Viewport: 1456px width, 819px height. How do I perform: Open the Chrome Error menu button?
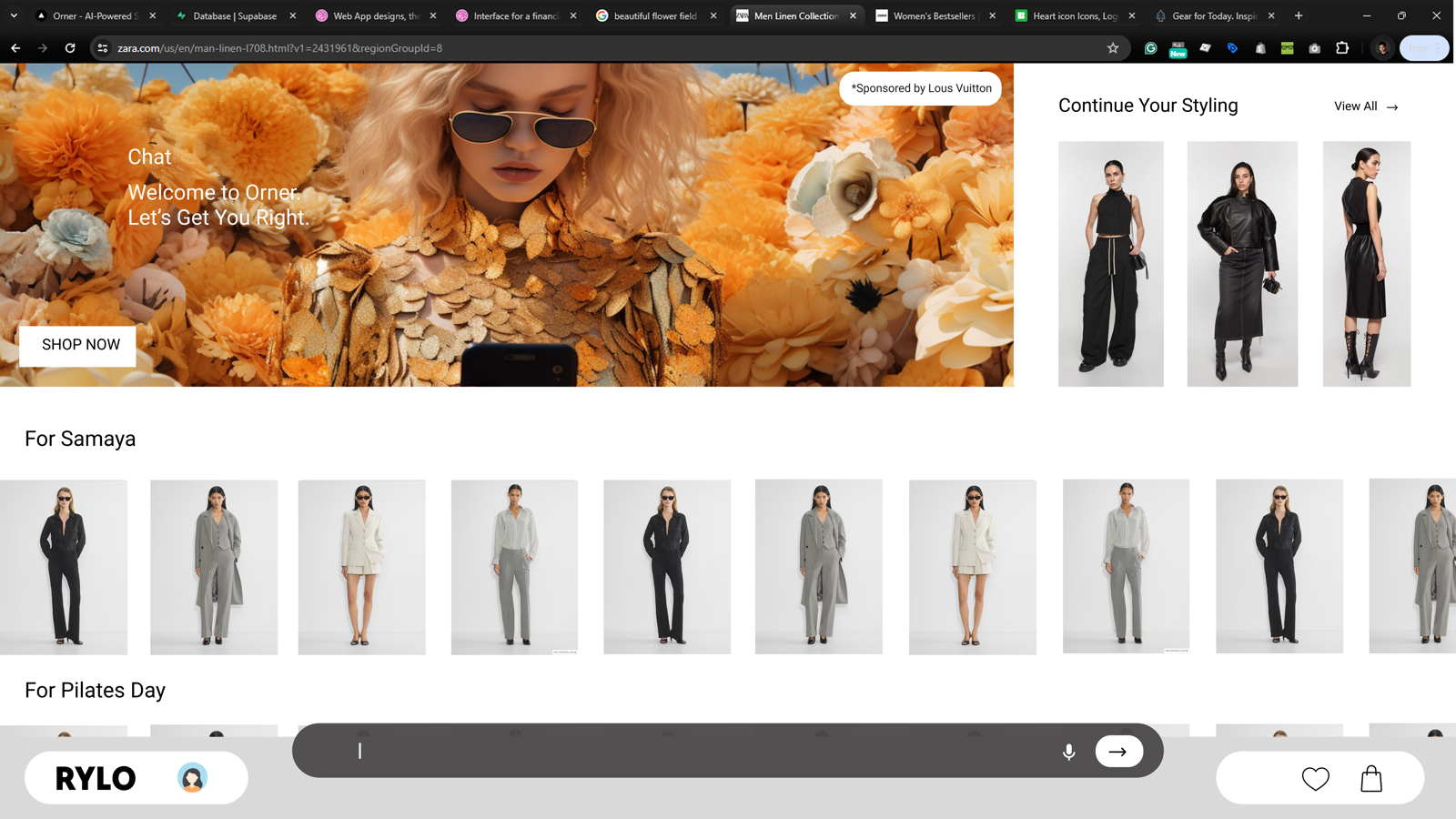[1424, 48]
